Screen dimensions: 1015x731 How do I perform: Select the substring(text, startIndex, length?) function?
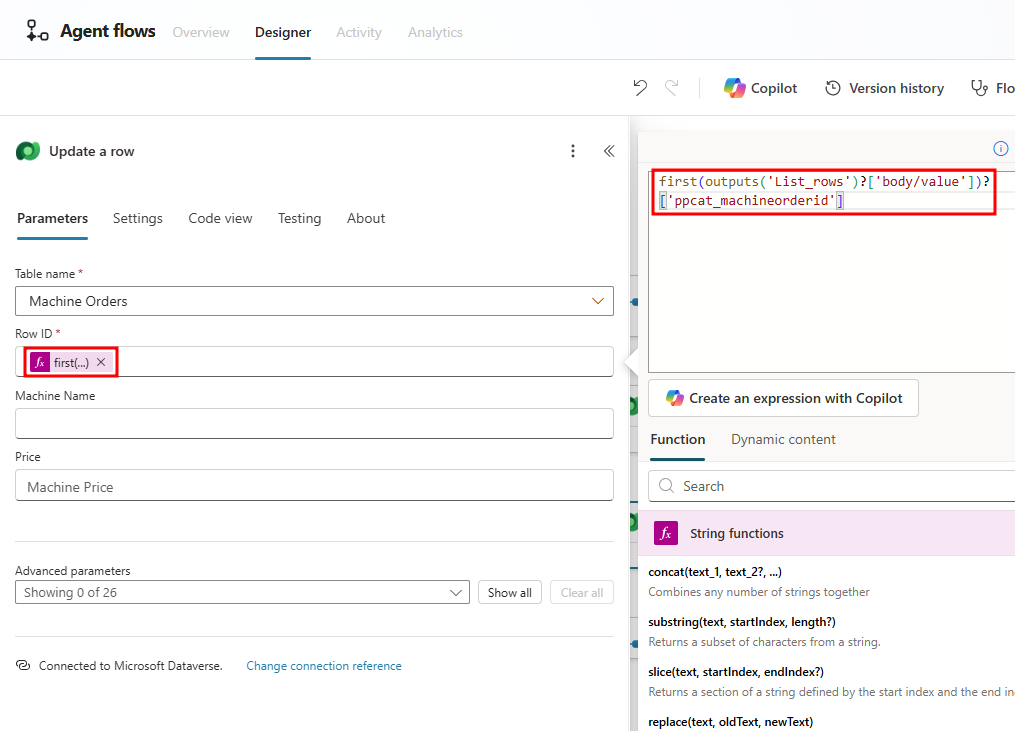click(x=742, y=622)
